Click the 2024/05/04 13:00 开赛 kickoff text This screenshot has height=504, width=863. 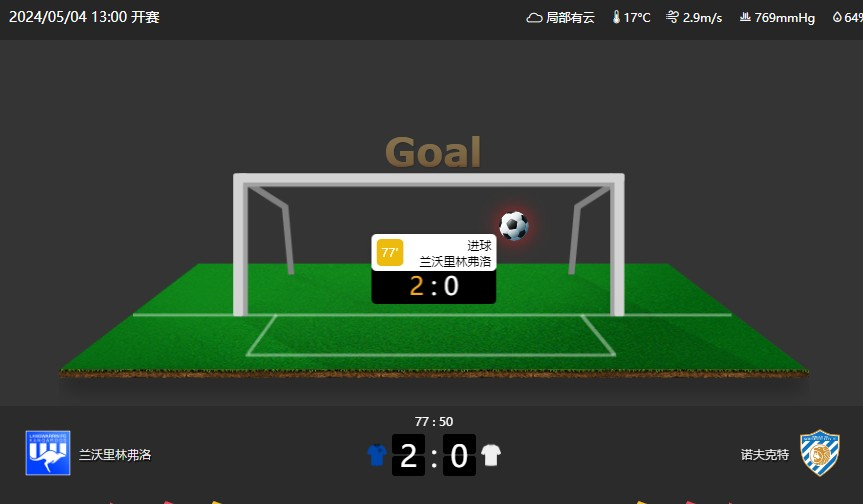pyautogui.click(x=84, y=17)
